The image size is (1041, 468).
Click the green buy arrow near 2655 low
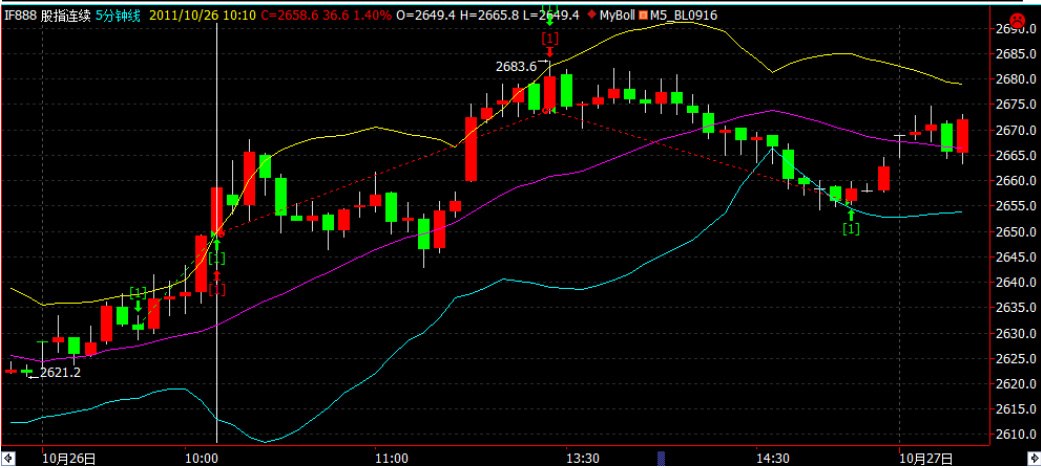[849, 213]
